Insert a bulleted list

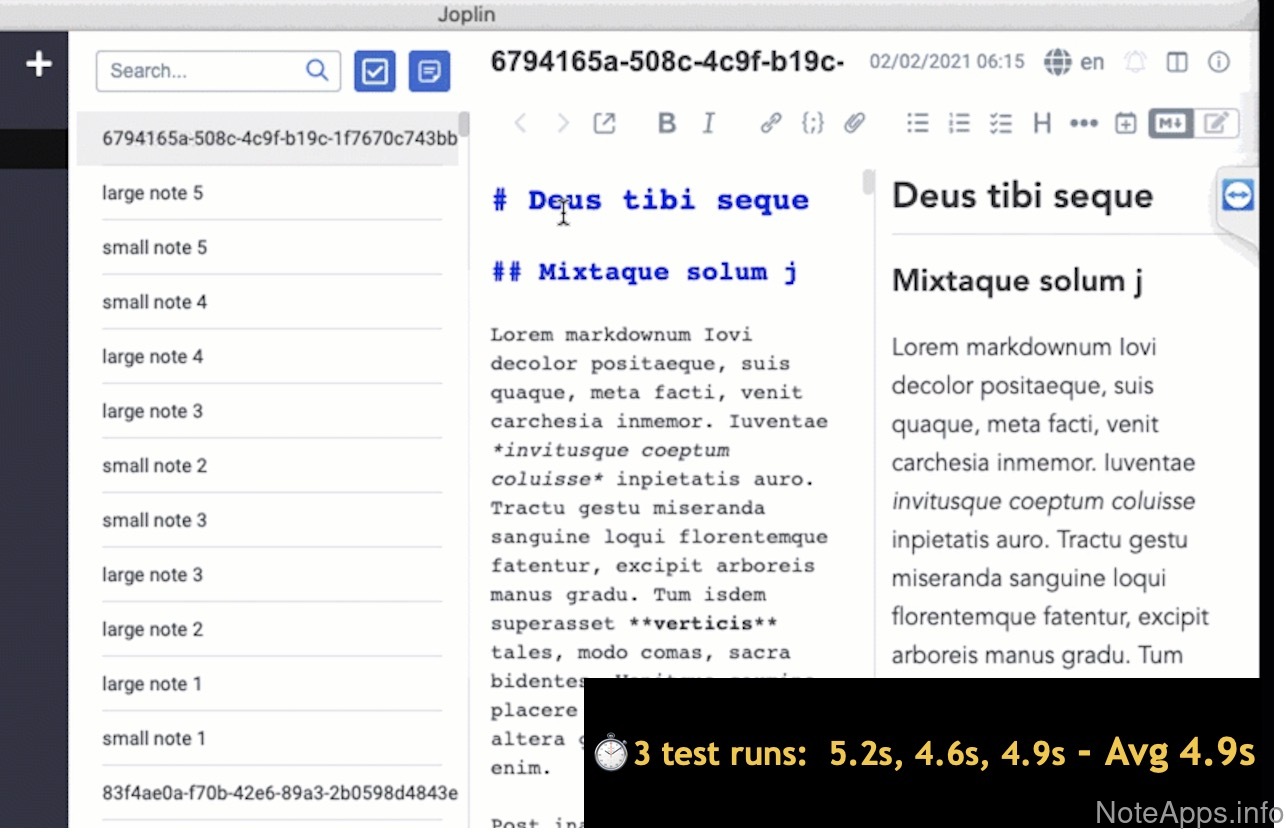(917, 123)
